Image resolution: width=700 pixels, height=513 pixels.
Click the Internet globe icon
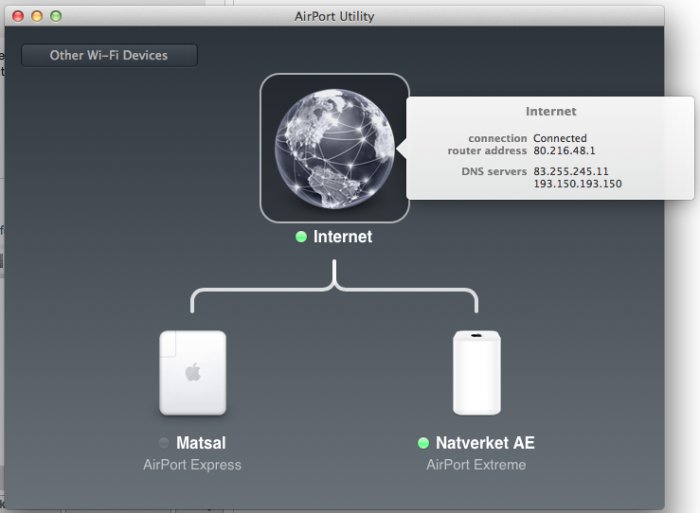[334, 148]
